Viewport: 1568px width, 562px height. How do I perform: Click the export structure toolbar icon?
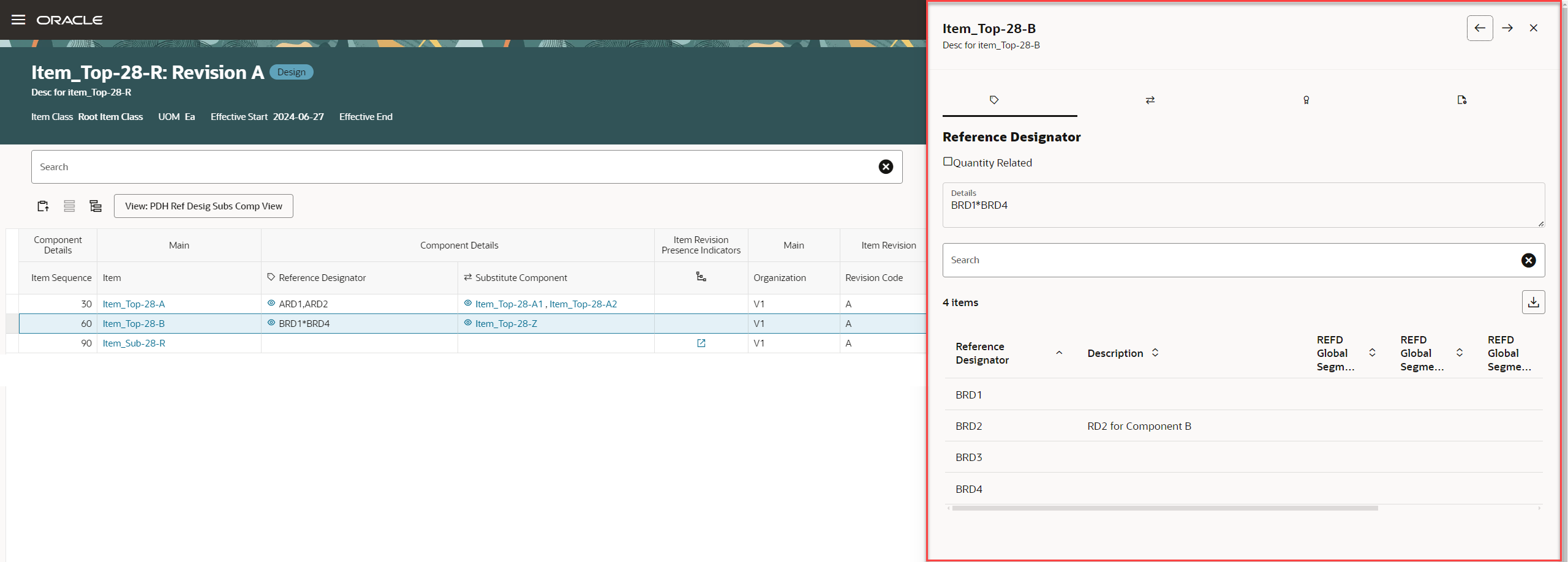(43, 206)
